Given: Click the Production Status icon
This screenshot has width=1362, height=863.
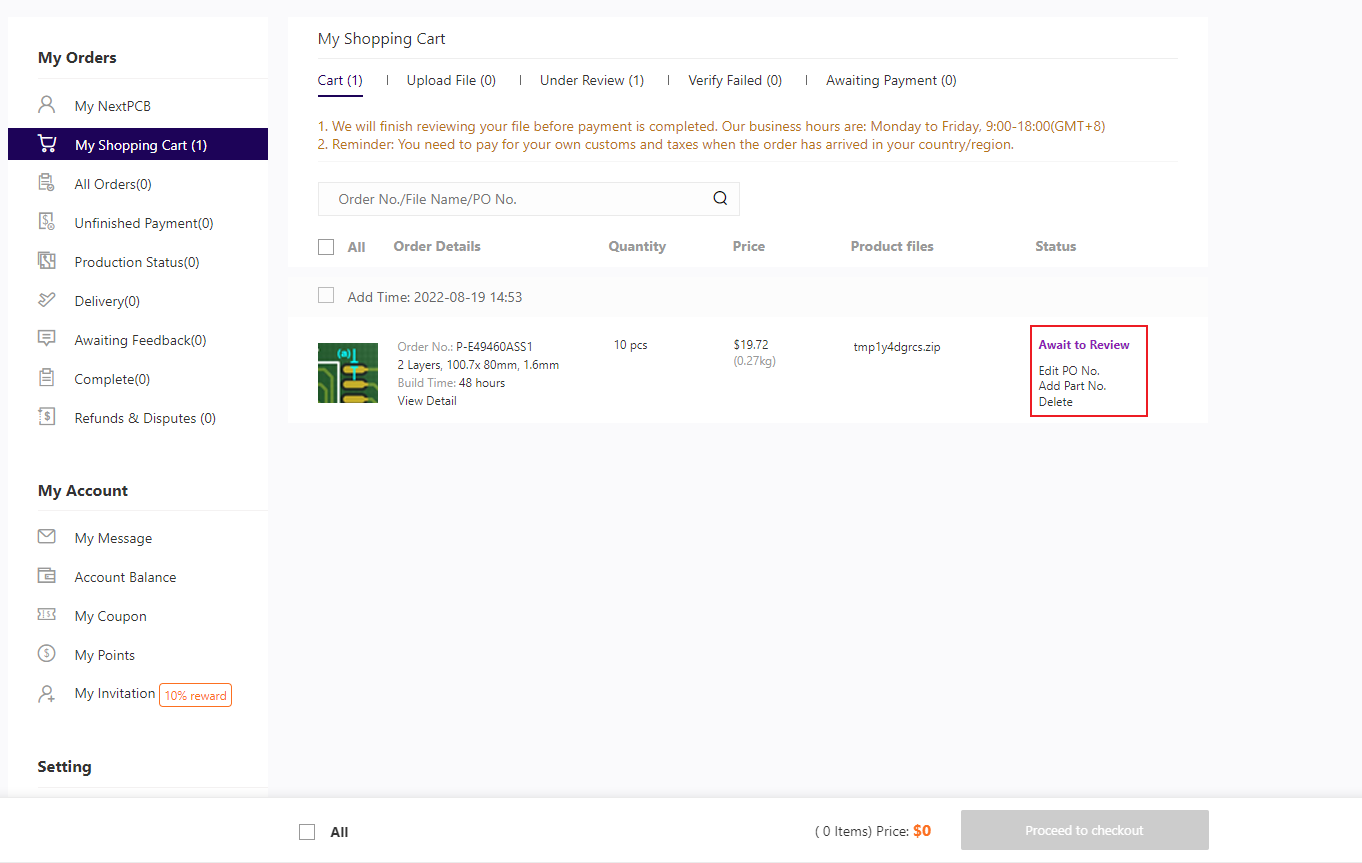Looking at the screenshot, I should (46, 261).
